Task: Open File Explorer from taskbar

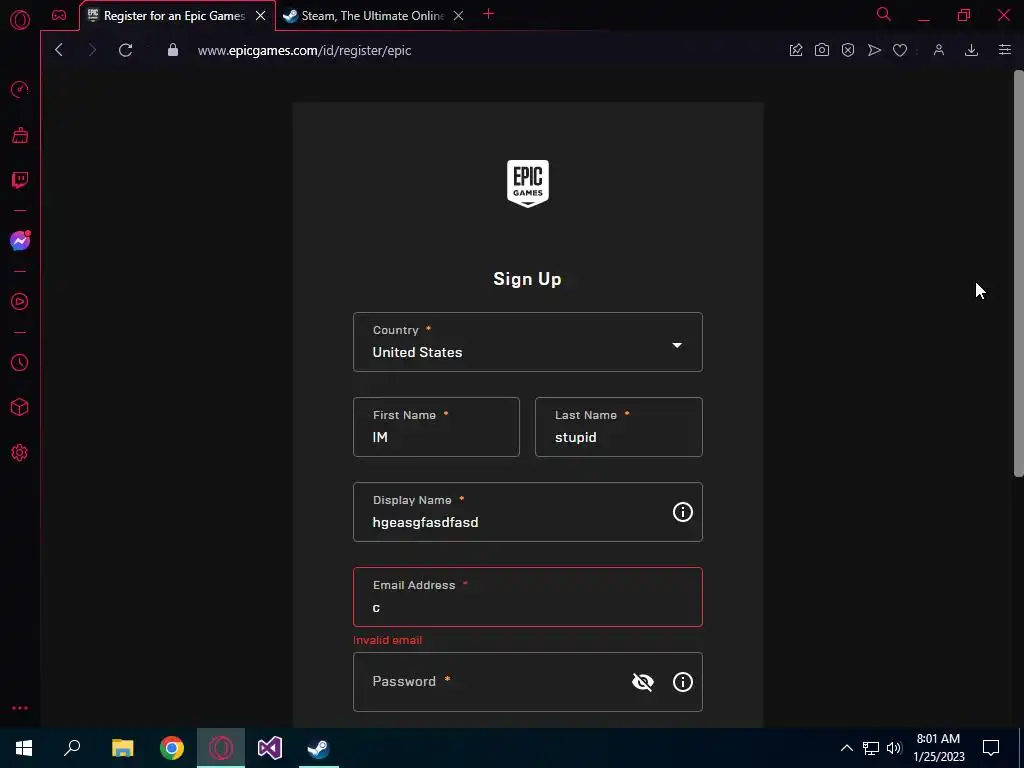Action: (123, 748)
